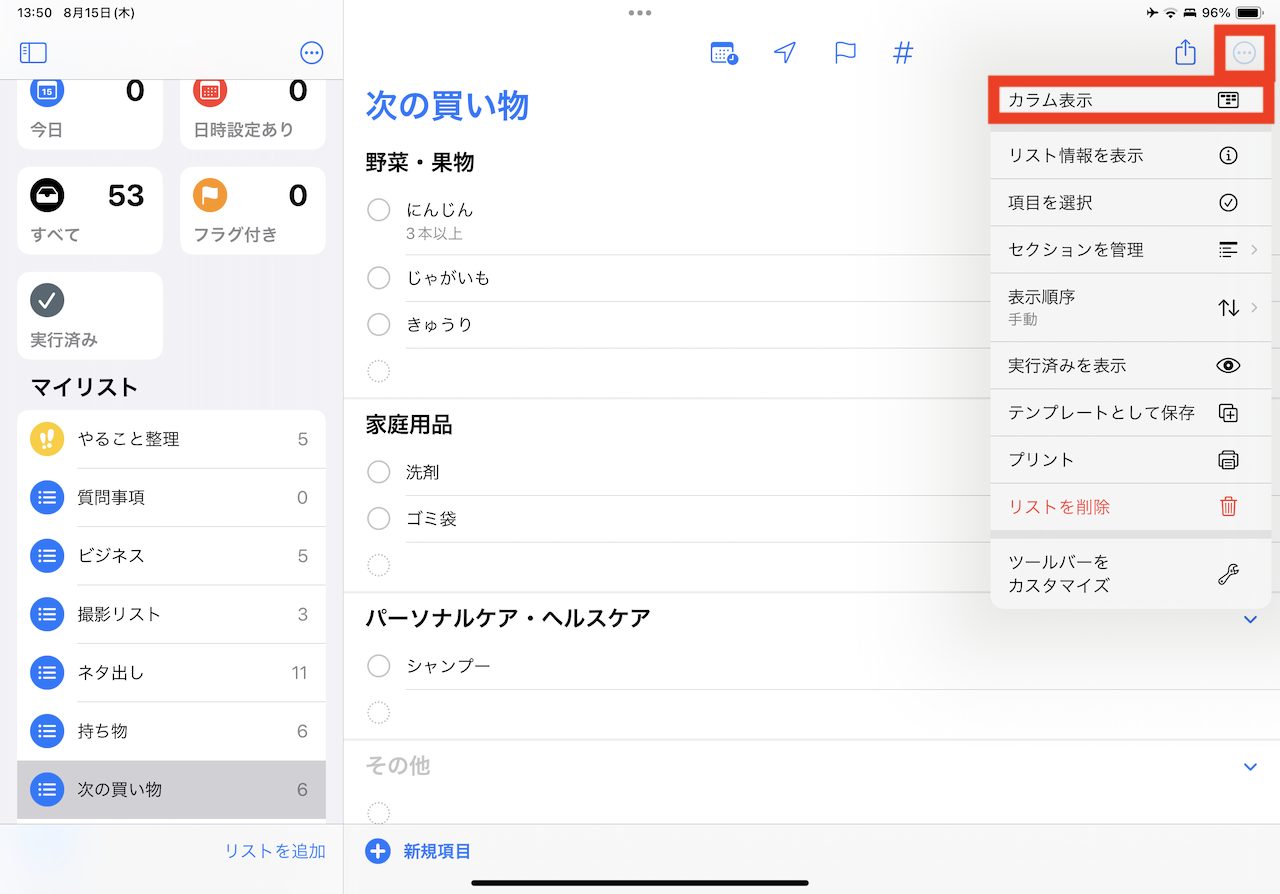Viewport: 1280px width, 894px height.
Task: Tap the やること整理 yellow list icon
Action: (47, 439)
